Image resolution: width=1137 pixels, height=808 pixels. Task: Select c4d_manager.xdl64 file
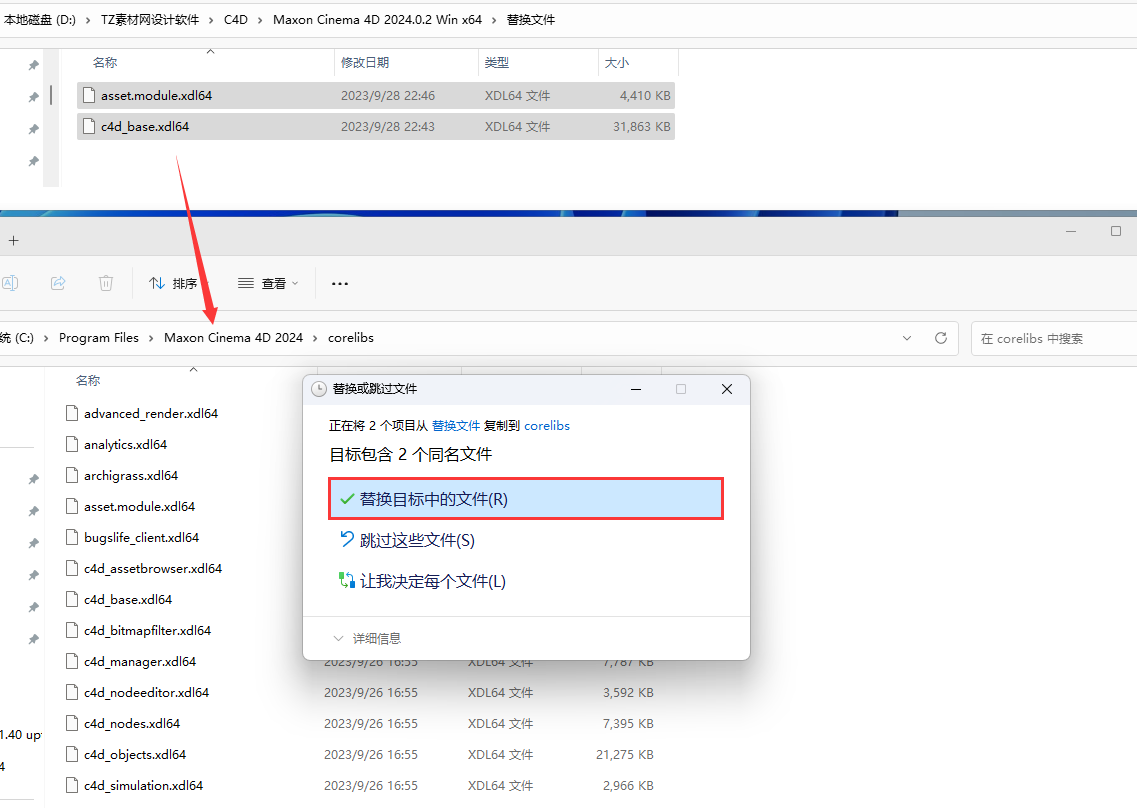pos(140,661)
